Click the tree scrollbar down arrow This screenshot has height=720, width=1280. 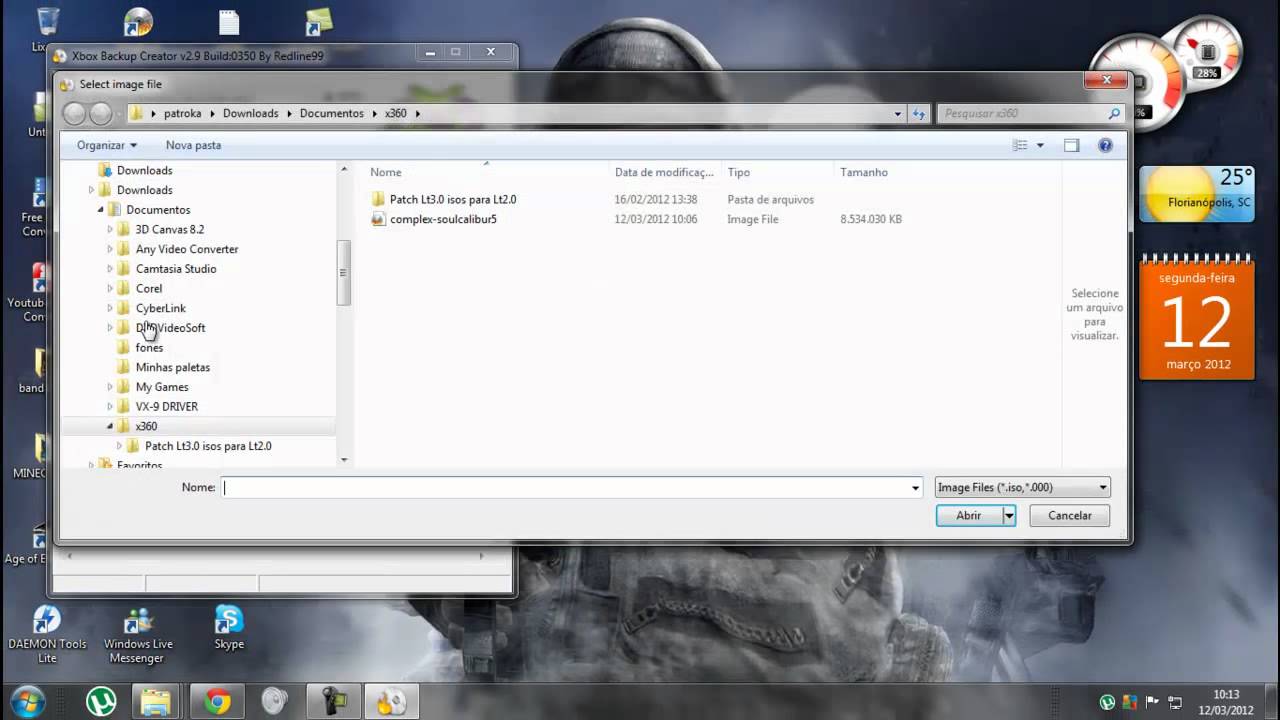tap(344, 460)
